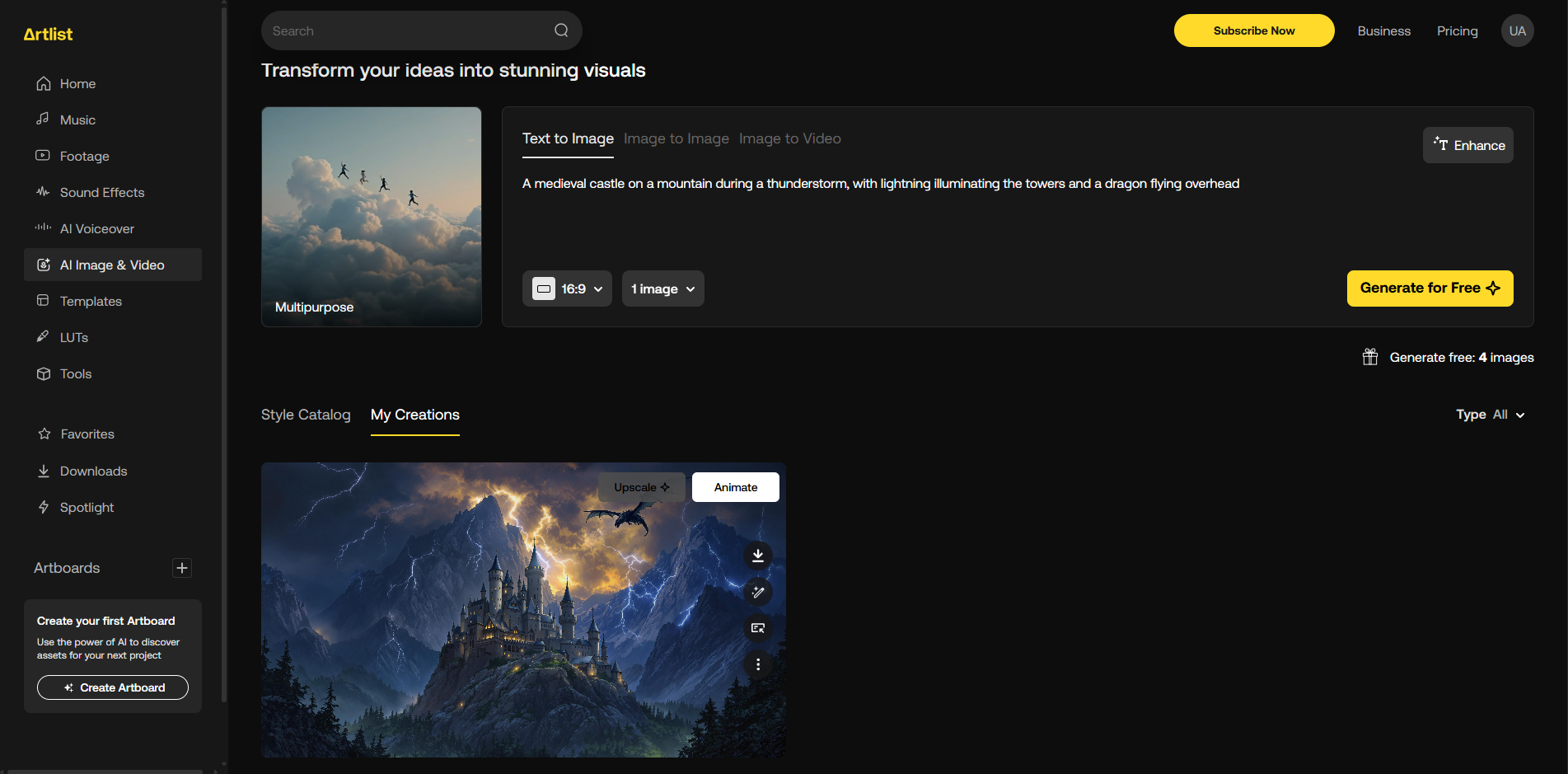
Task: Select the Multipurpose style thumbnail
Action: 372,217
